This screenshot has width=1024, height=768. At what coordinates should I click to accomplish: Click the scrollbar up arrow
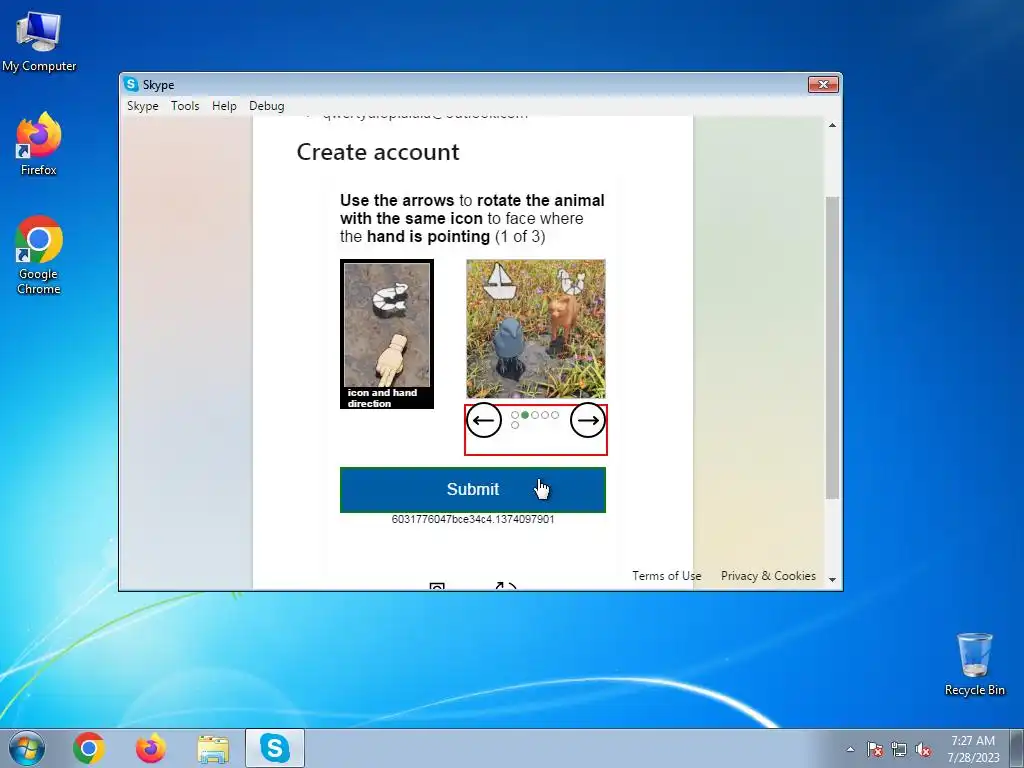832,125
